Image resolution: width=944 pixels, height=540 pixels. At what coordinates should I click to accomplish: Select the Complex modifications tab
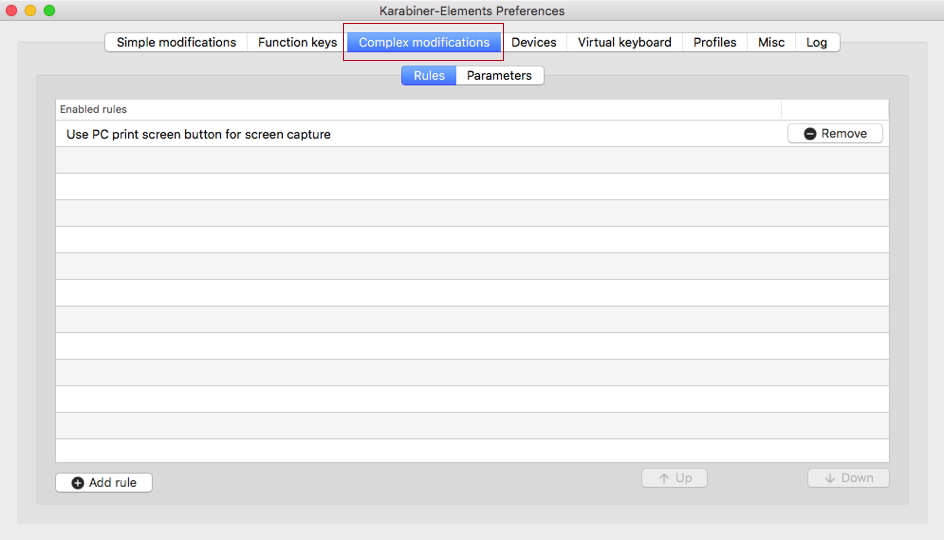[x=424, y=42]
